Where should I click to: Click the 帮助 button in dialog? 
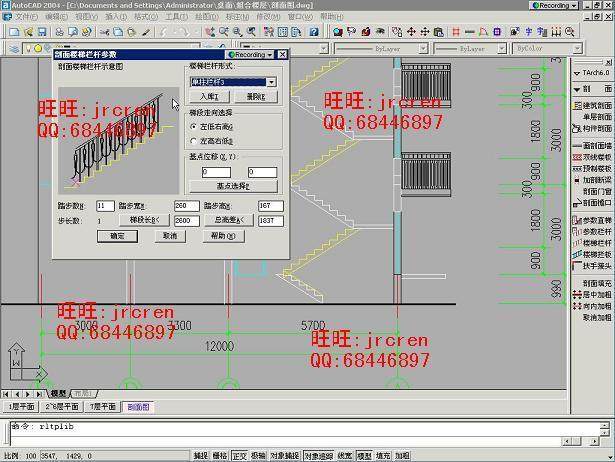pos(223,236)
